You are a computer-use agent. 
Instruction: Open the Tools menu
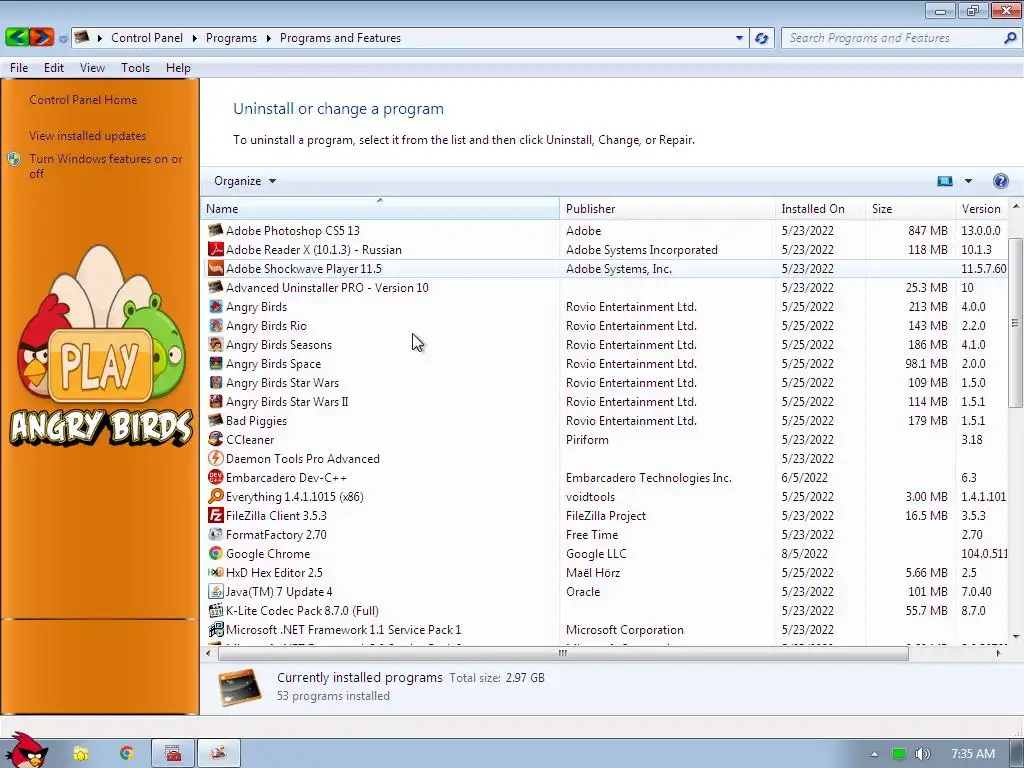pyautogui.click(x=135, y=68)
